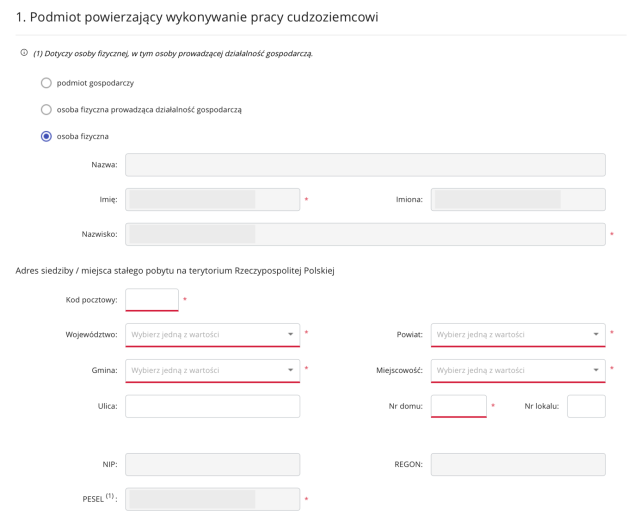
Task: Click the Imię input field
Action: pyautogui.click(x=212, y=200)
